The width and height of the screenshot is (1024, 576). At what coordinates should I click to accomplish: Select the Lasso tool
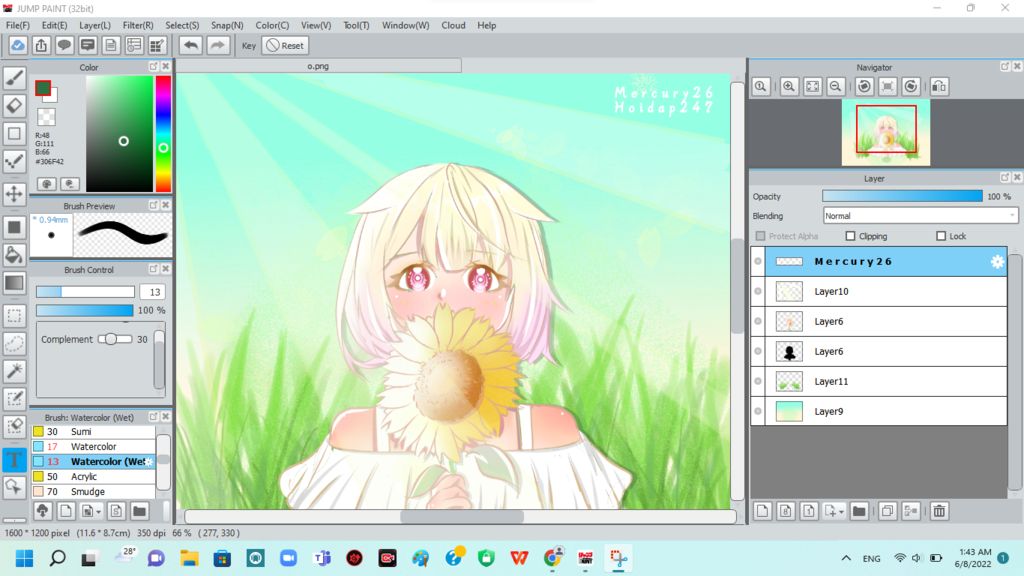(x=14, y=344)
